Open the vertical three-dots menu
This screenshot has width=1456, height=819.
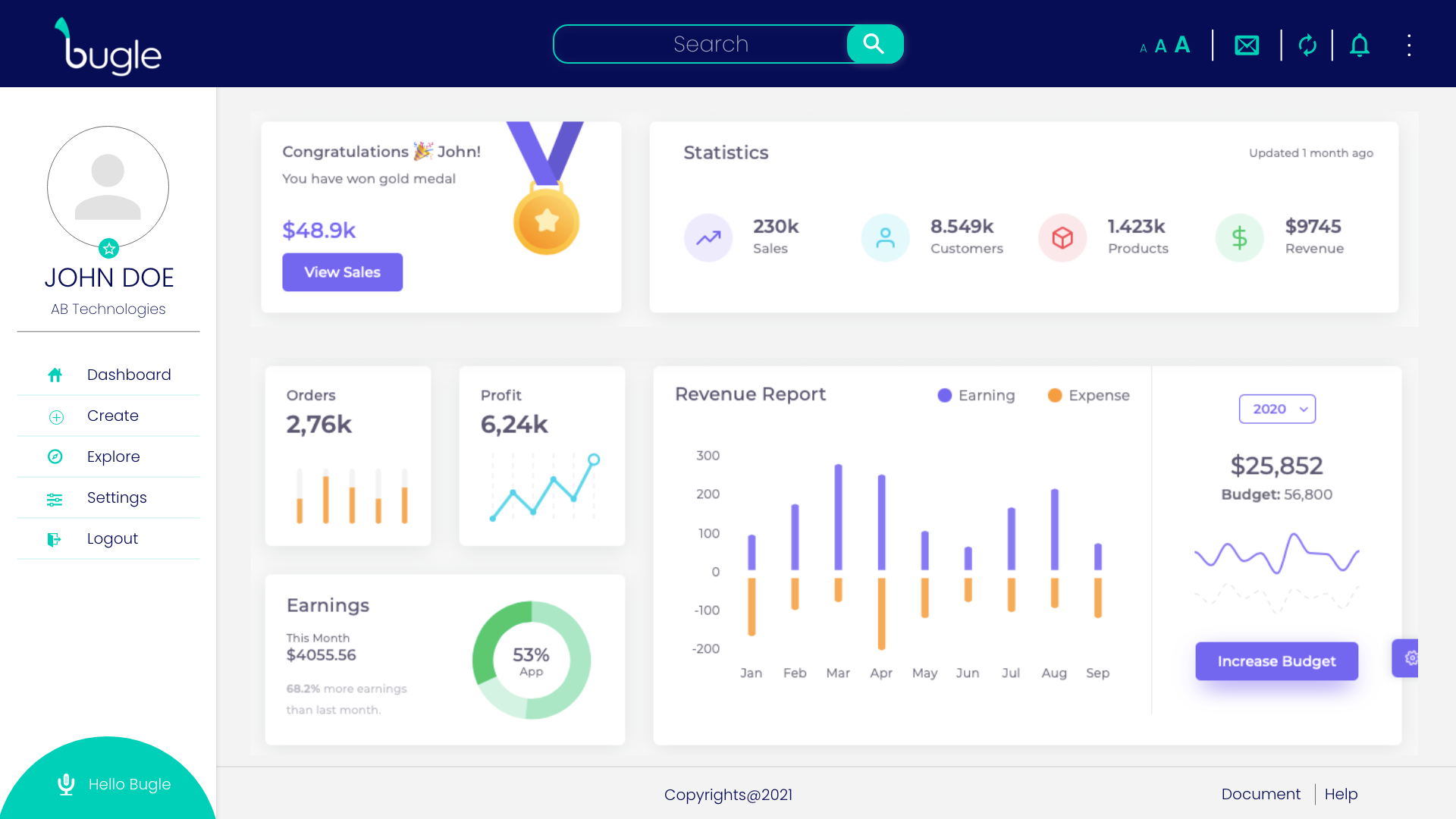pyautogui.click(x=1409, y=45)
